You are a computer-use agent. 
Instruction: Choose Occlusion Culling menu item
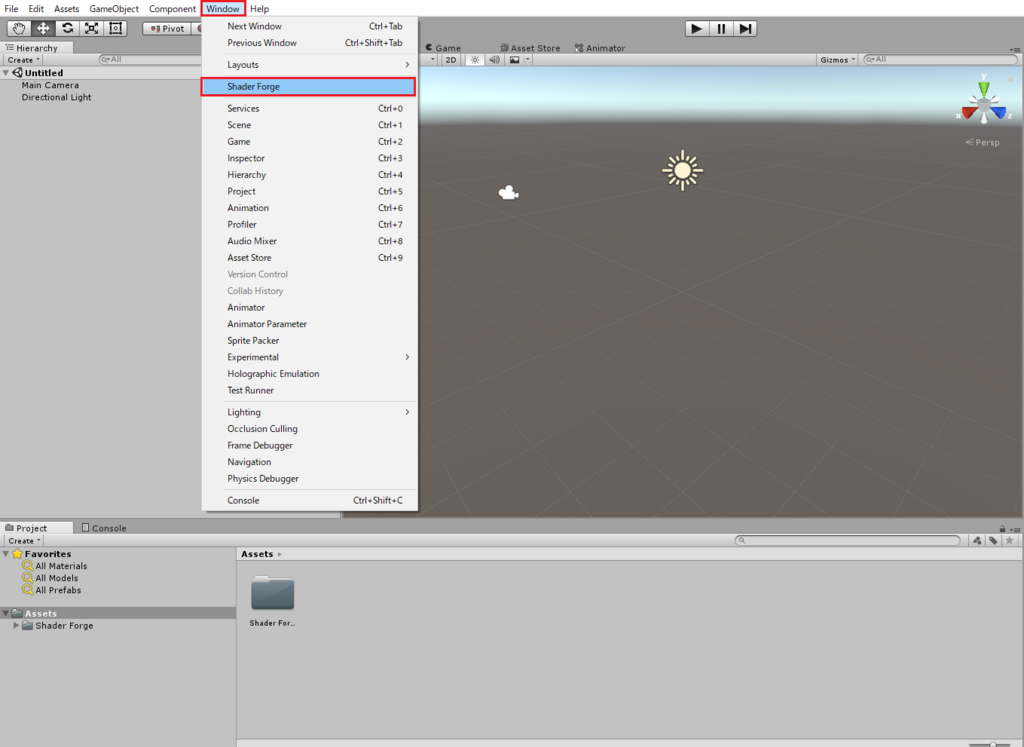click(x=308, y=429)
